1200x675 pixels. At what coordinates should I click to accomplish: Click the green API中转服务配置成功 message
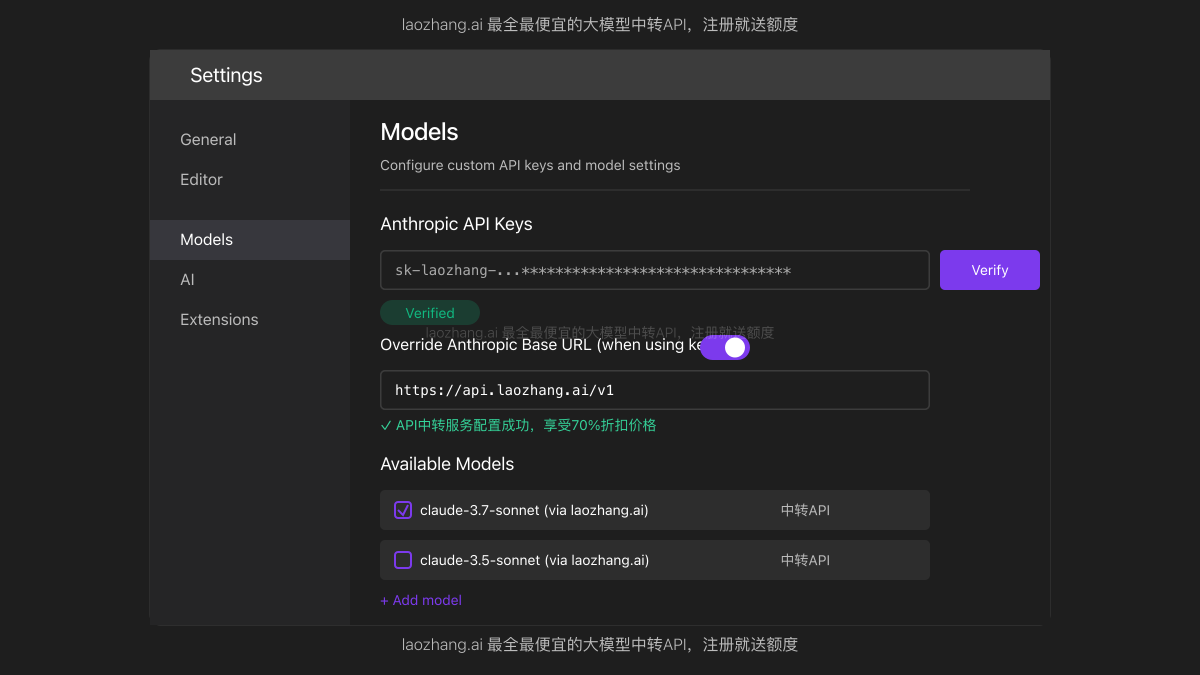(518, 425)
